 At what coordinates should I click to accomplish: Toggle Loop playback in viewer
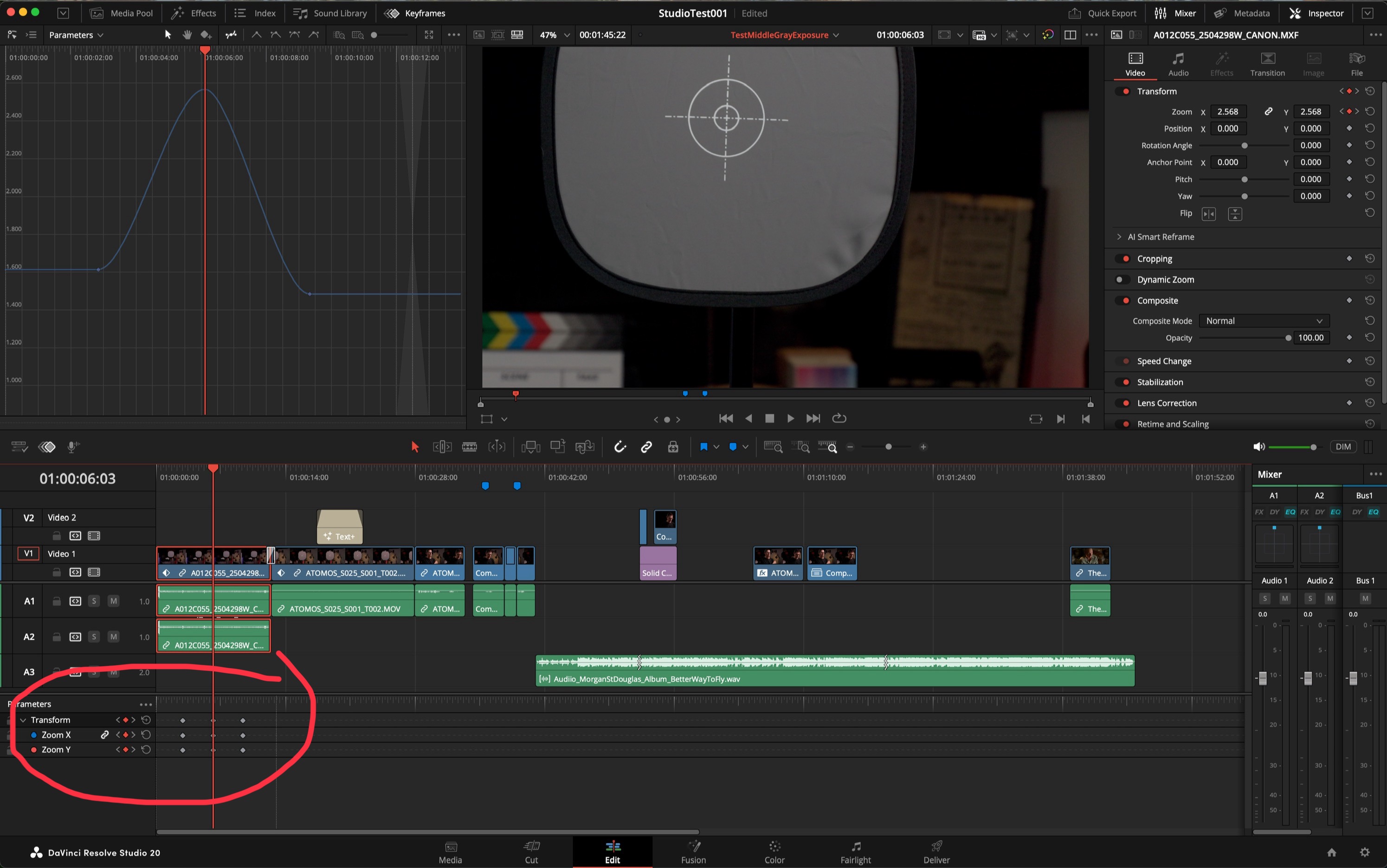pos(839,418)
